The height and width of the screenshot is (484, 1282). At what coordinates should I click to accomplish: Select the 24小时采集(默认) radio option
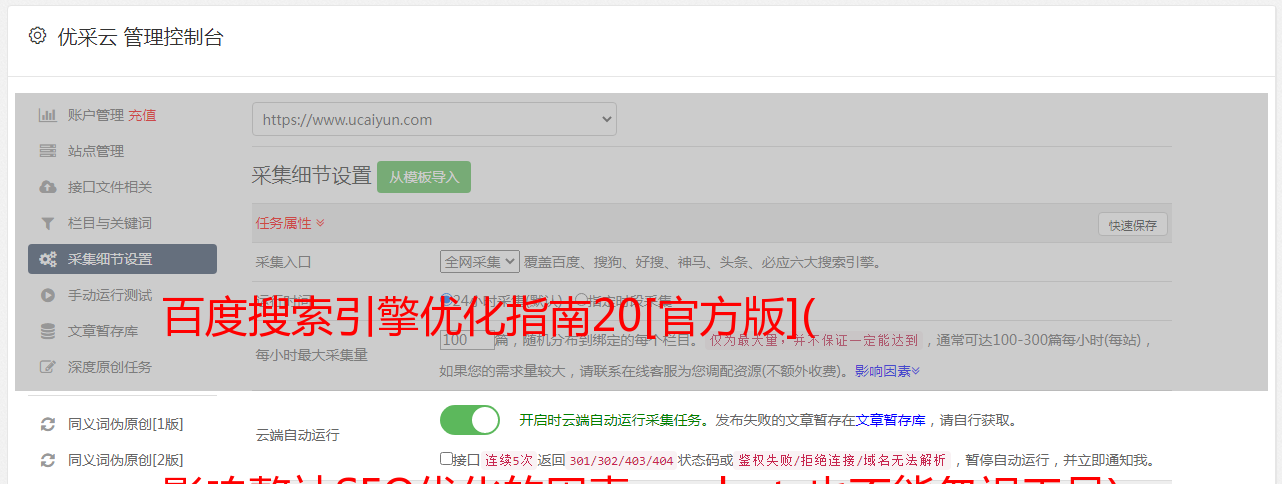(447, 299)
